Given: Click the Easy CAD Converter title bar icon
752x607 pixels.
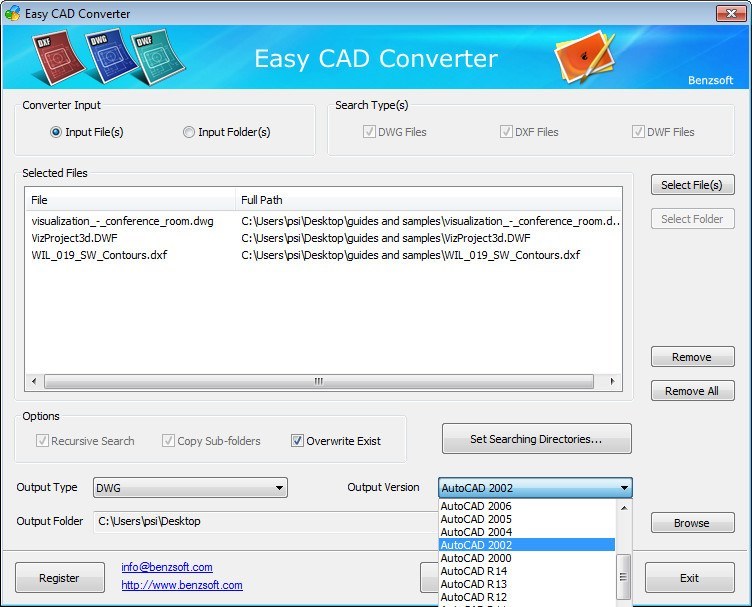Looking at the screenshot, I should pos(11,14).
